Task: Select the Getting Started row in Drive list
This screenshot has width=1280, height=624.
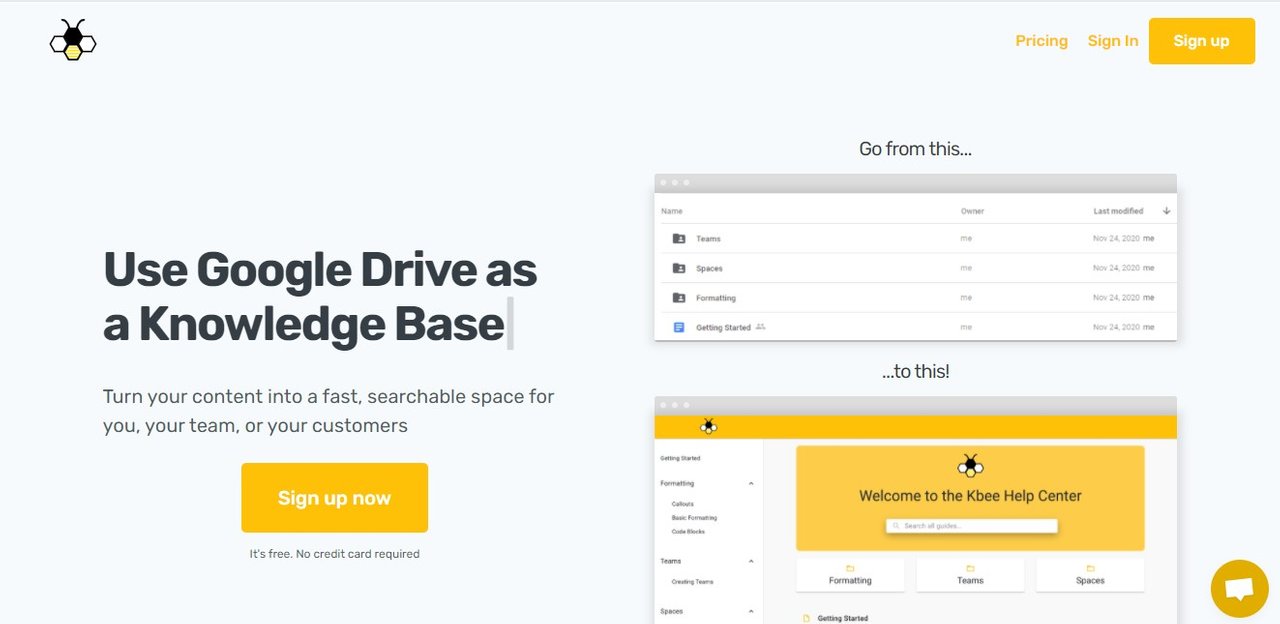Action: pos(915,327)
